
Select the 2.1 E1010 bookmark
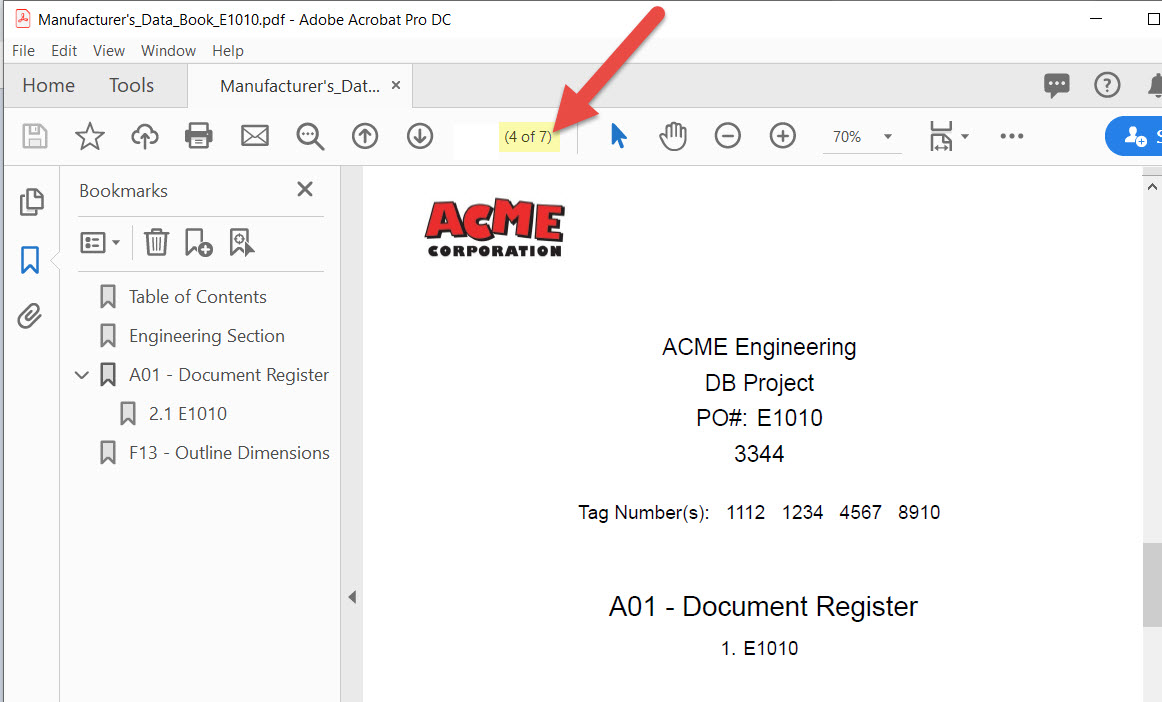point(187,414)
